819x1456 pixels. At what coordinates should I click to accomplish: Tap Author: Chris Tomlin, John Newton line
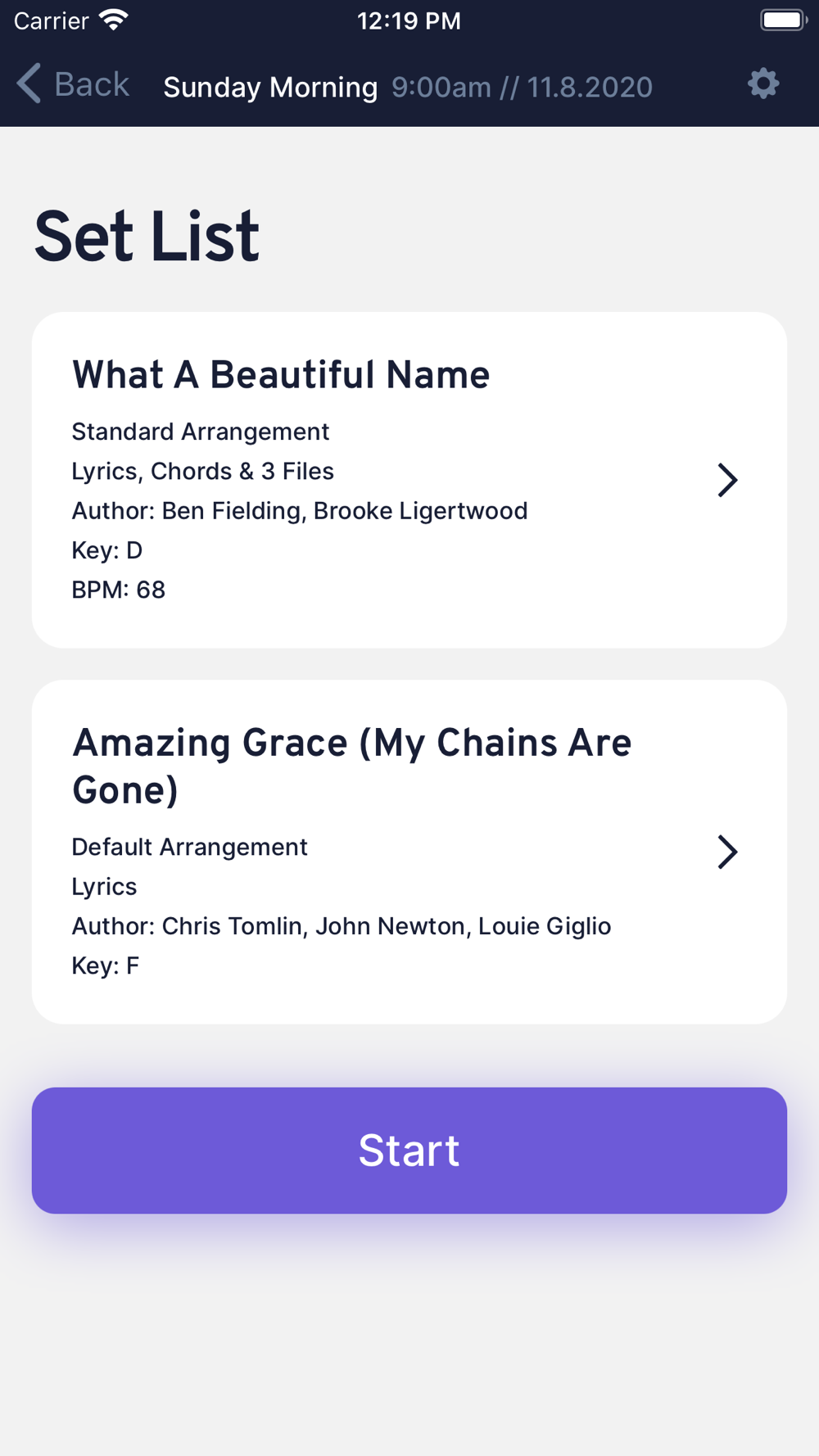click(342, 926)
